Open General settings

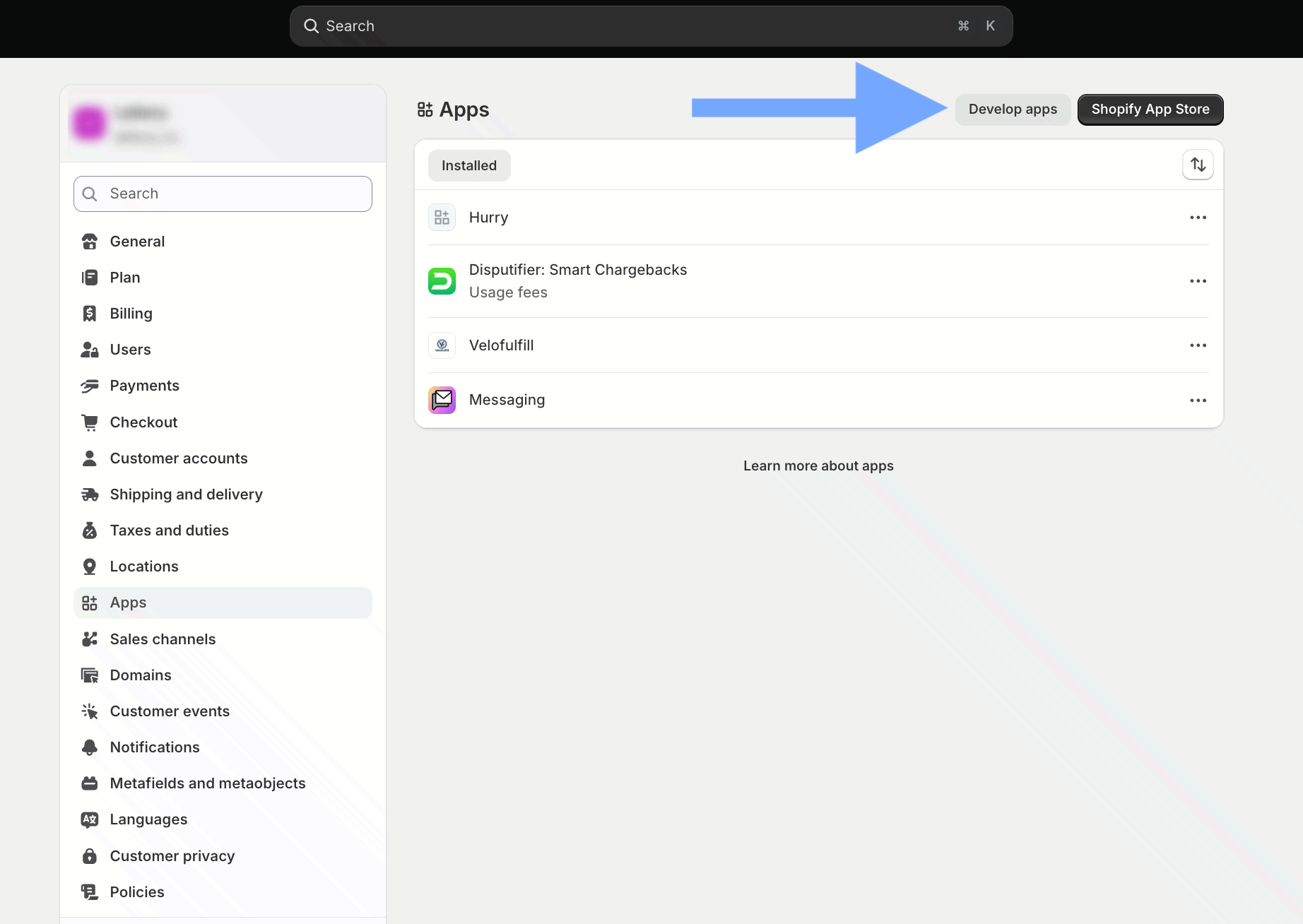click(223, 242)
